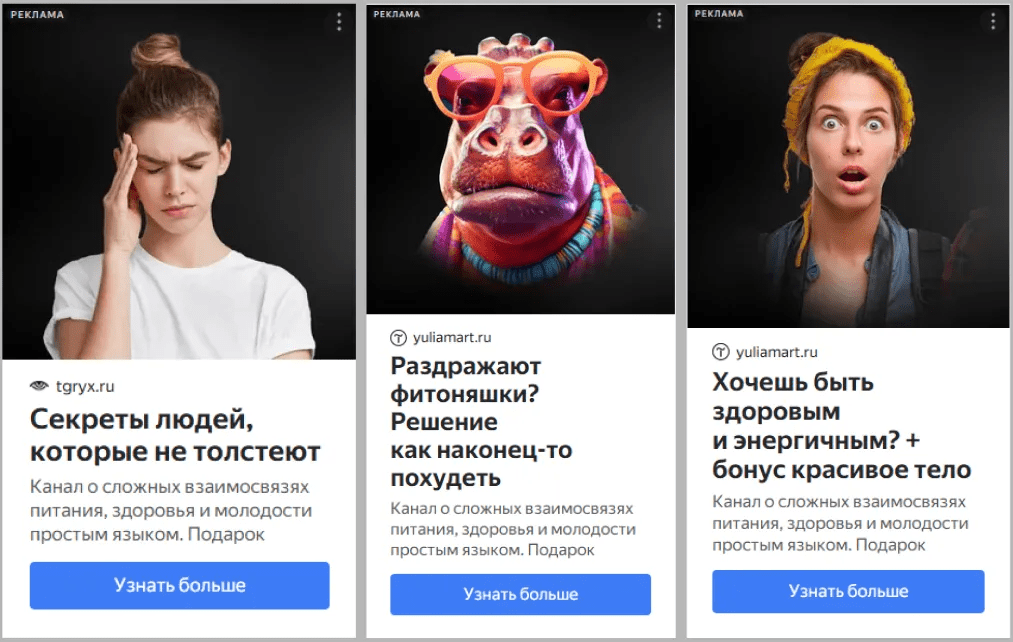The height and width of the screenshot is (642, 1013).
Task: Open the tgryx.ru domain link
Action: point(85,386)
